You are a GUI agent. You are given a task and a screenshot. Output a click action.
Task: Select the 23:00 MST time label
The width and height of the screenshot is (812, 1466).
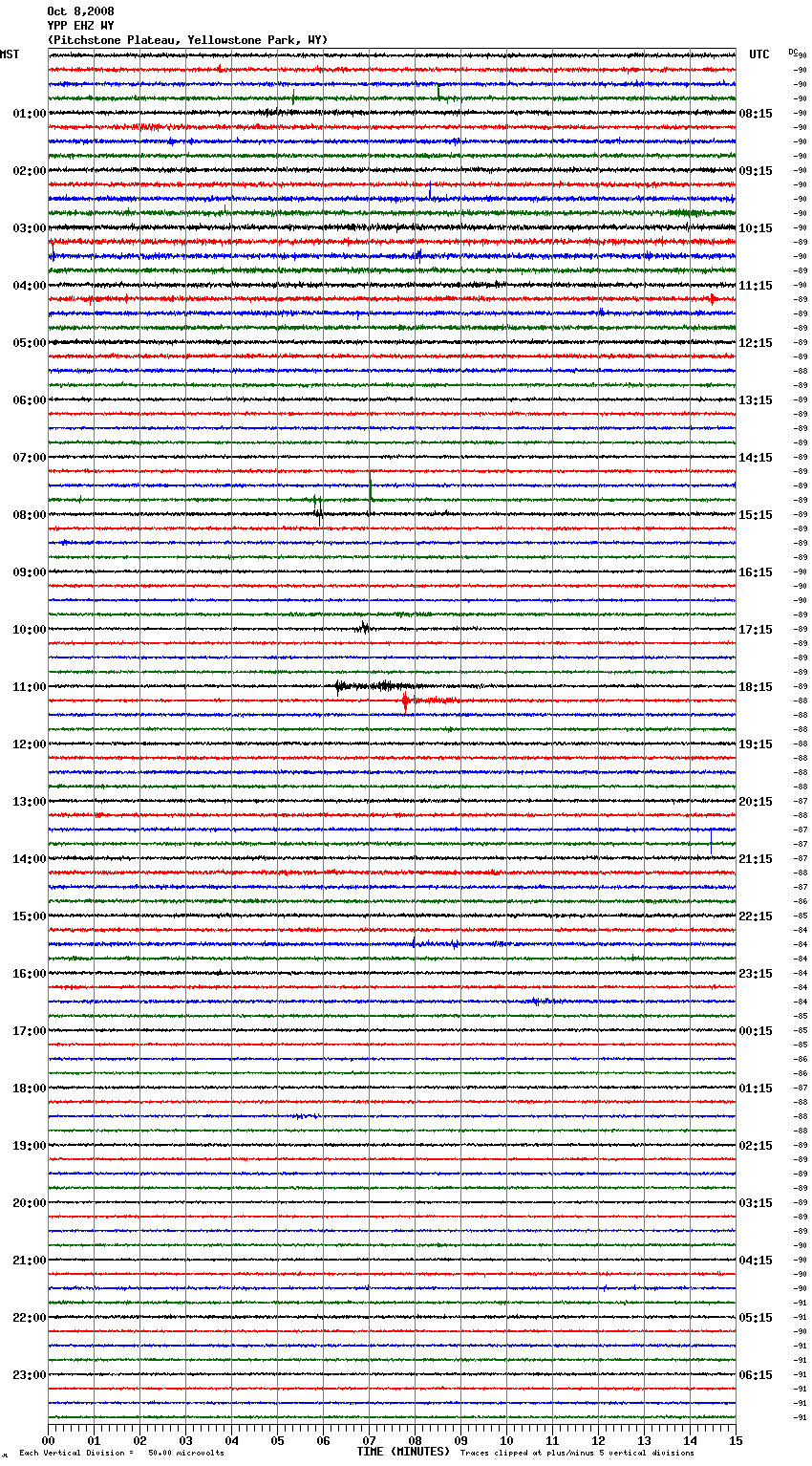tap(30, 1375)
